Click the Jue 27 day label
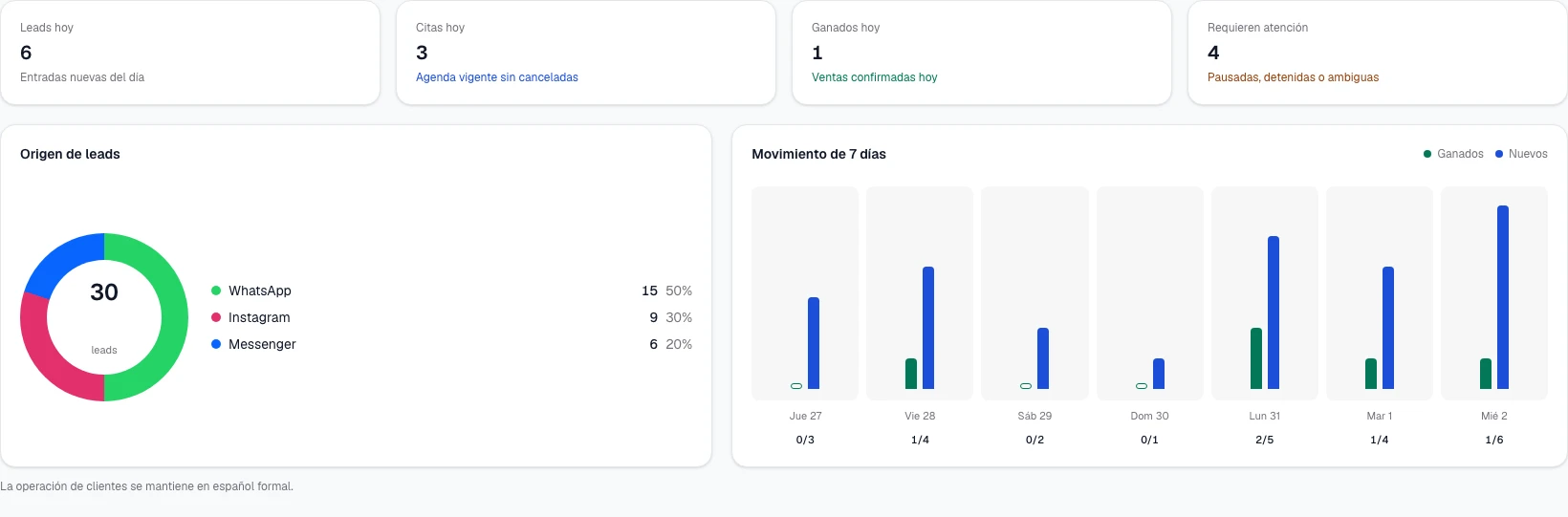This screenshot has width=1568, height=517. click(805, 416)
